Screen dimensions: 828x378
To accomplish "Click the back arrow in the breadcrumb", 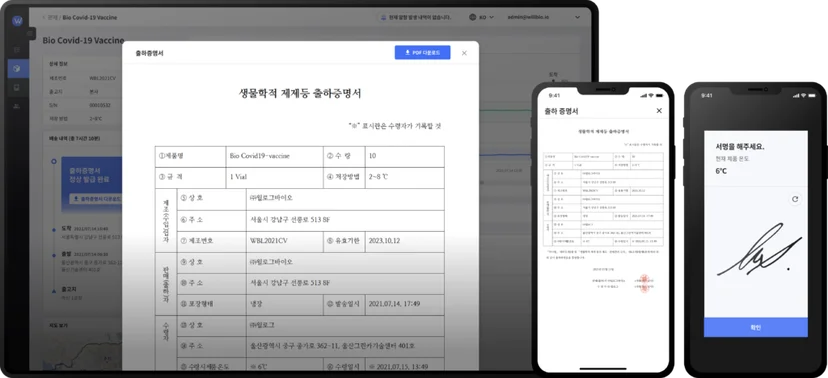I will [x=44, y=17].
